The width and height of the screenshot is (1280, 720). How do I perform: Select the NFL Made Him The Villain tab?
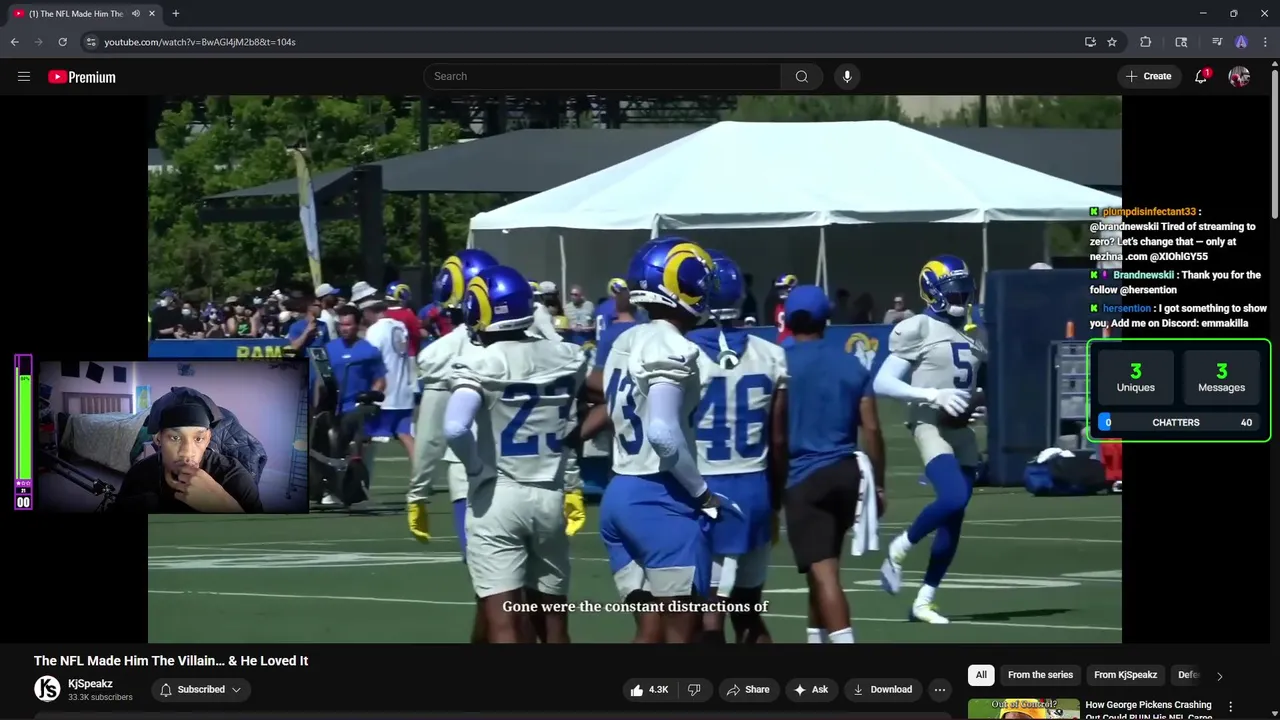pos(76,14)
